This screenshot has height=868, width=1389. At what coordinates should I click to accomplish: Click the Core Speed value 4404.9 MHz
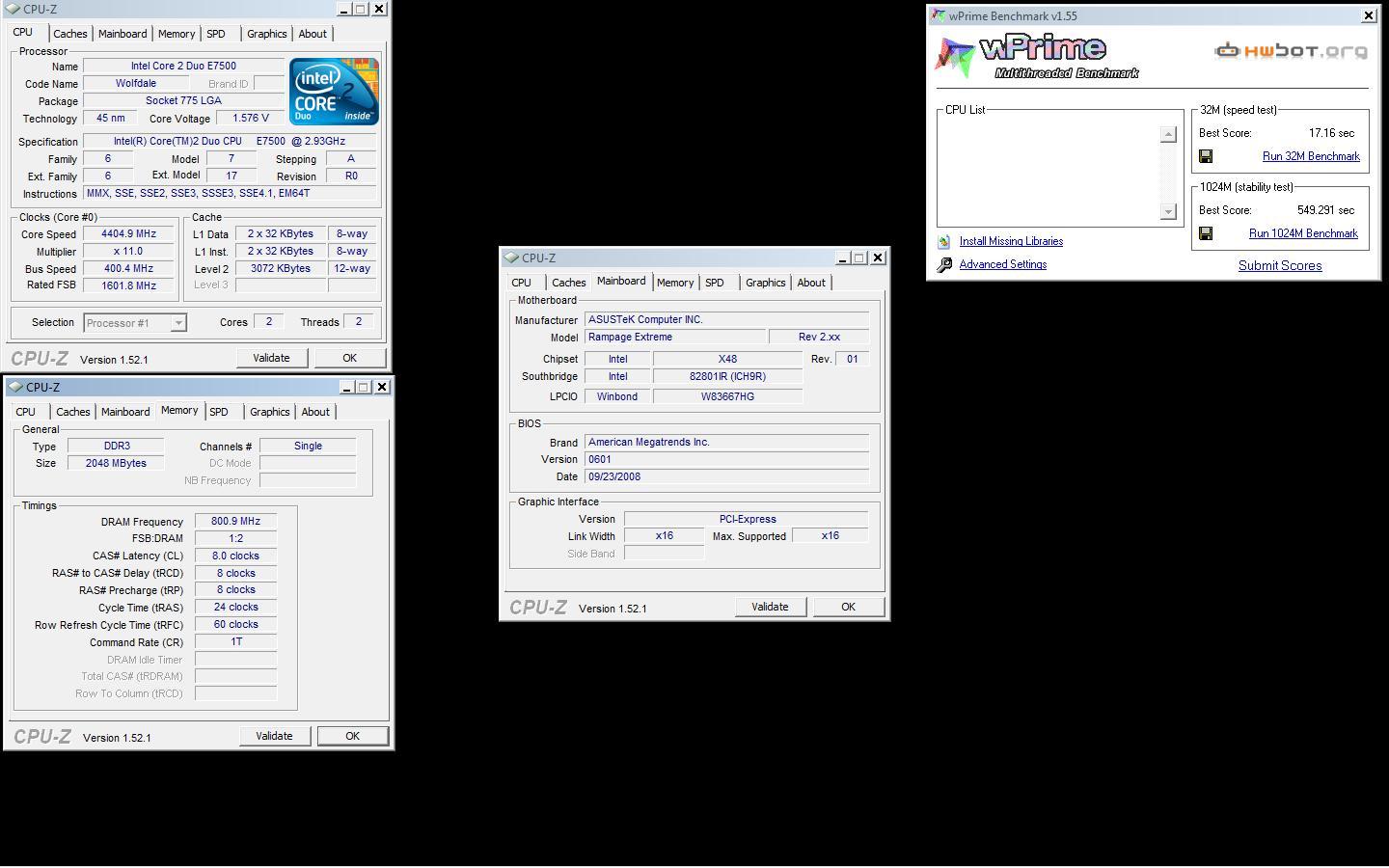point(128,233)
